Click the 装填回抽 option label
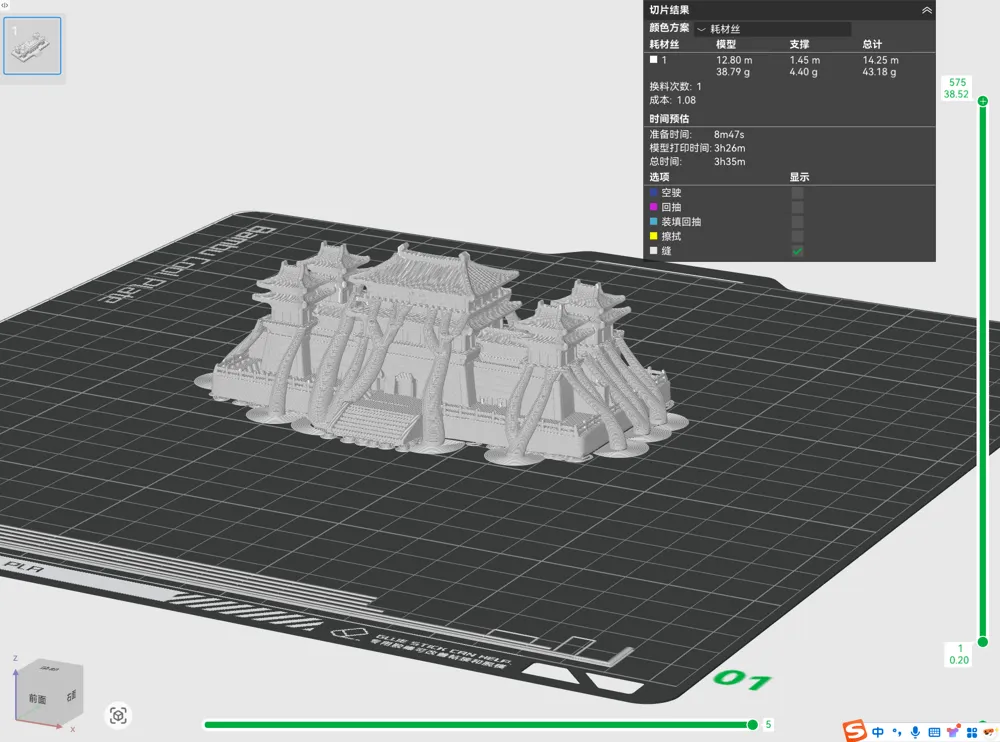The image size is (1000, 742). coord(681,222)
